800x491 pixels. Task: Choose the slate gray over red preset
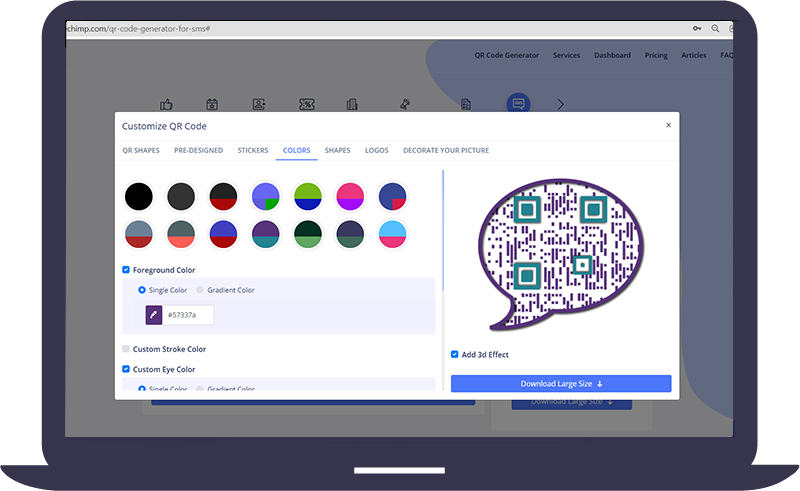coord(139,234)
